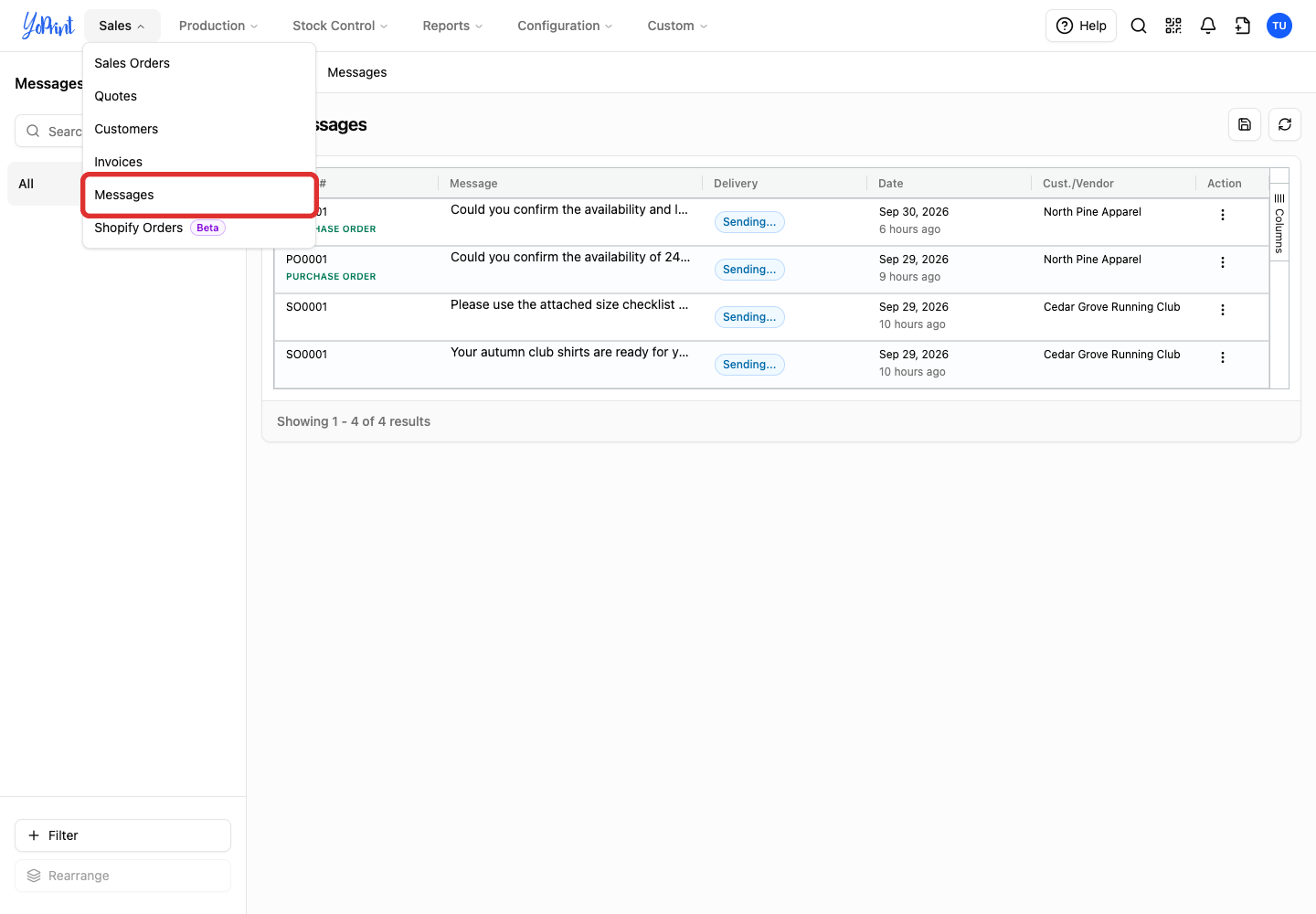Click the Messages breadcrumb text
1316x914 pixels.
(x=357, y=72)
